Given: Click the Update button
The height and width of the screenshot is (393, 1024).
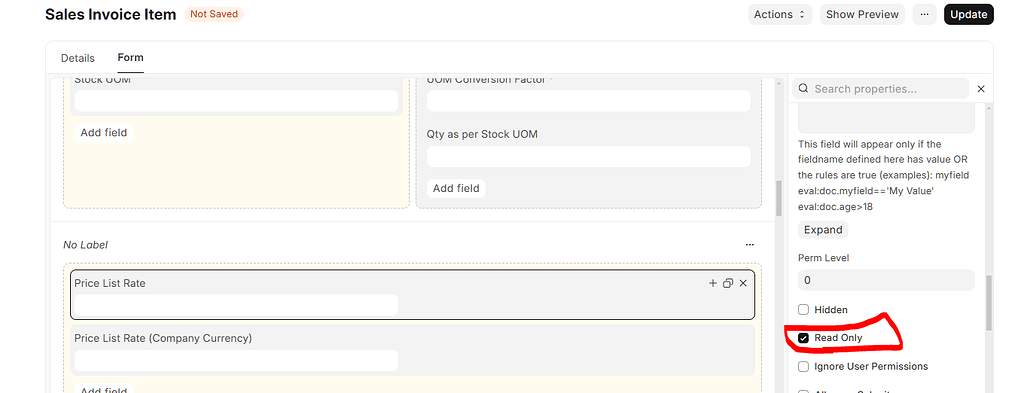Looking at the screenshot, I should click(968, 14).
